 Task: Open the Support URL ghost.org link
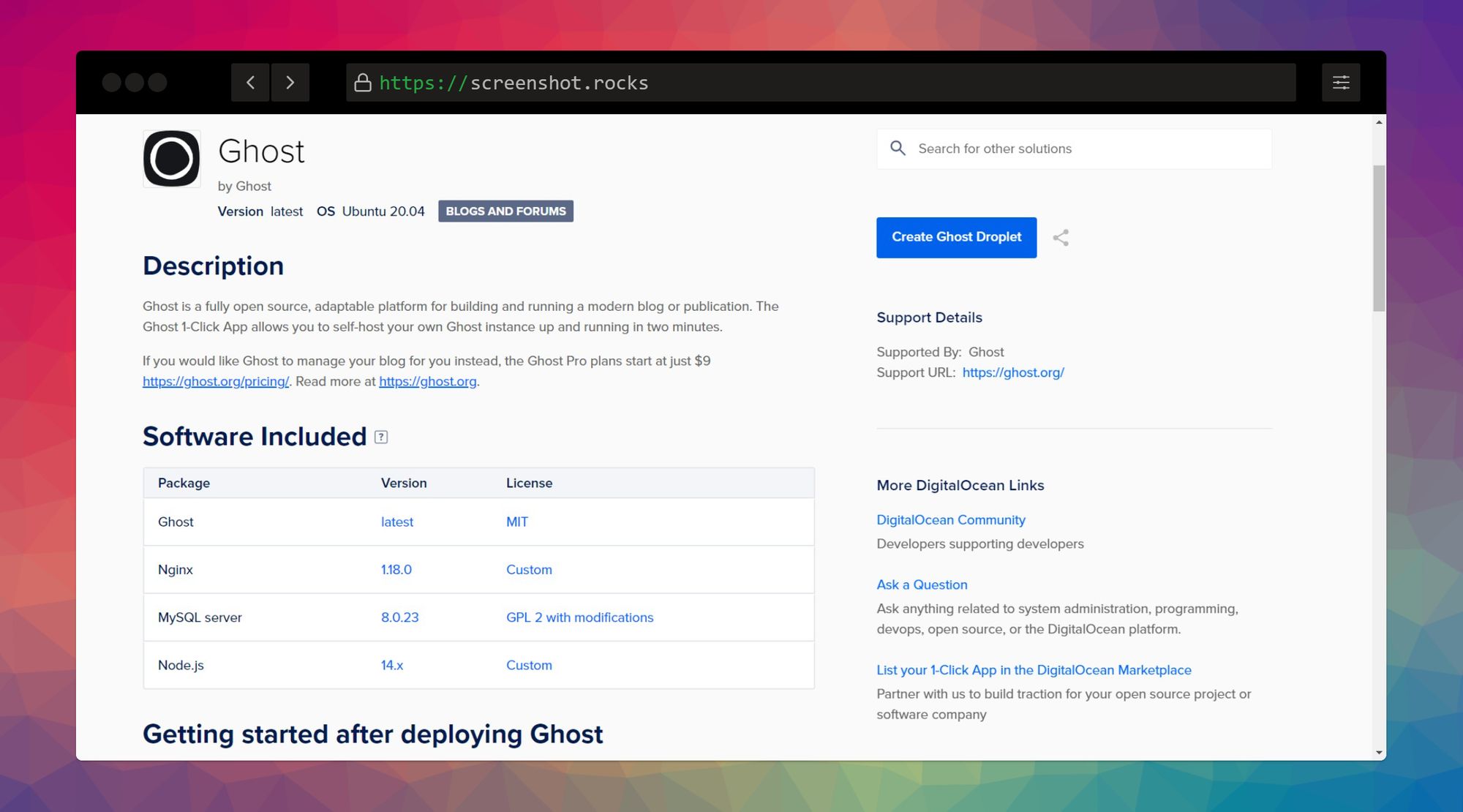[1013, 372]
